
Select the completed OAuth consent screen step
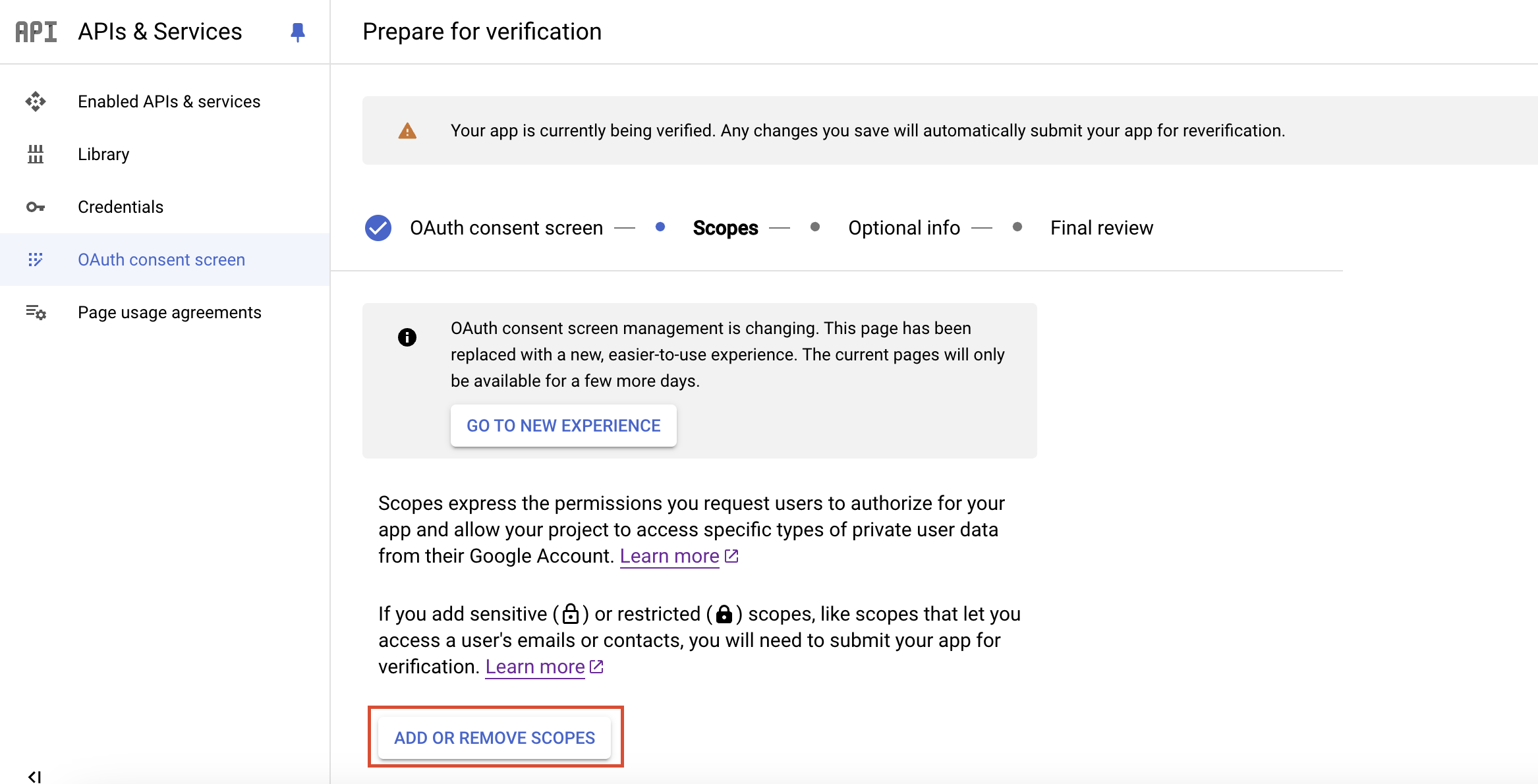click(x=505, y=228)
